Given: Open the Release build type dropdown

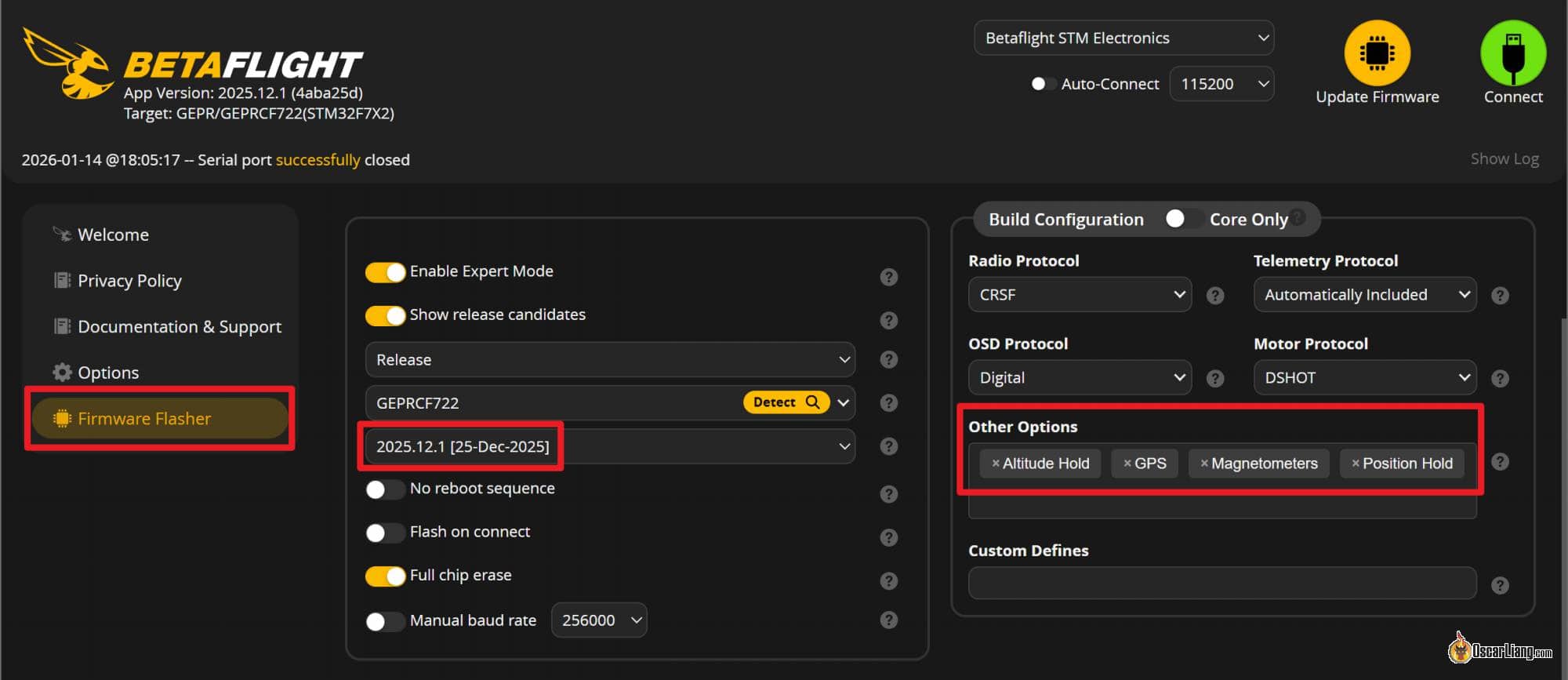Looking at the screenshot, I should (610, 359).
